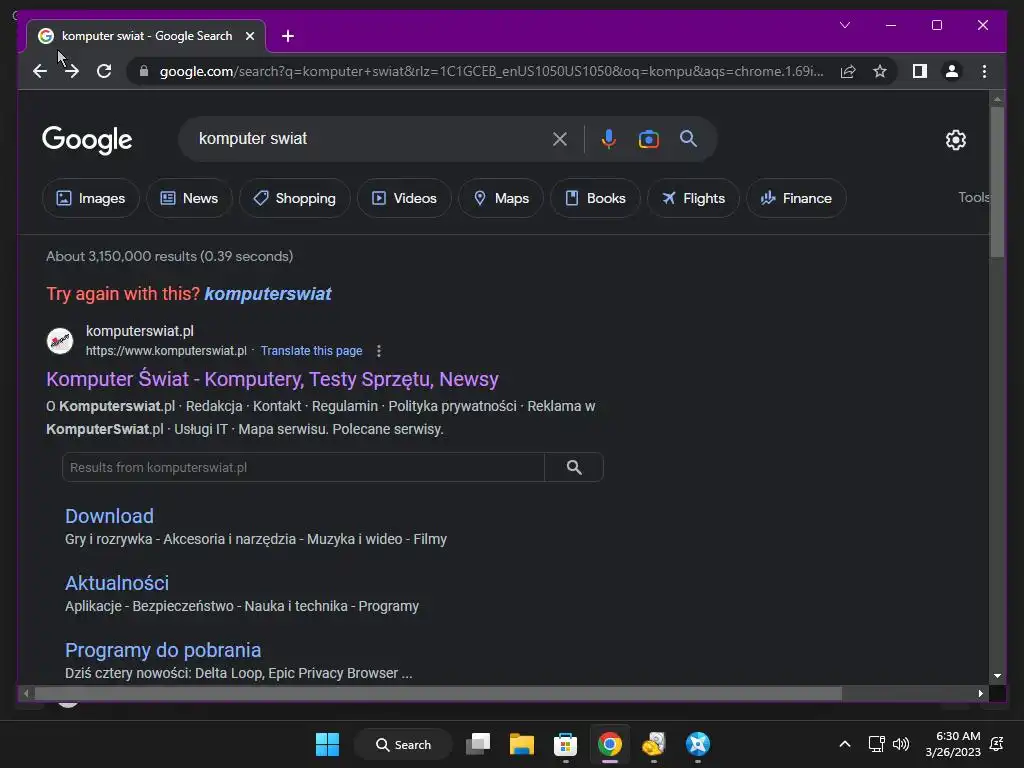Image resolution: width=1024 pixels, height=768 pixels.
Task: Filter results by Maps
Action: point(501,198)
